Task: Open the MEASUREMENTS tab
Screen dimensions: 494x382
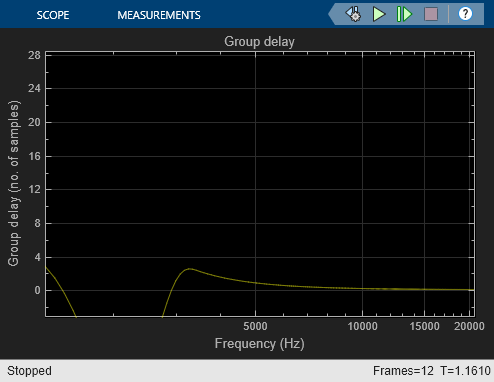Action: click(159, 15)
